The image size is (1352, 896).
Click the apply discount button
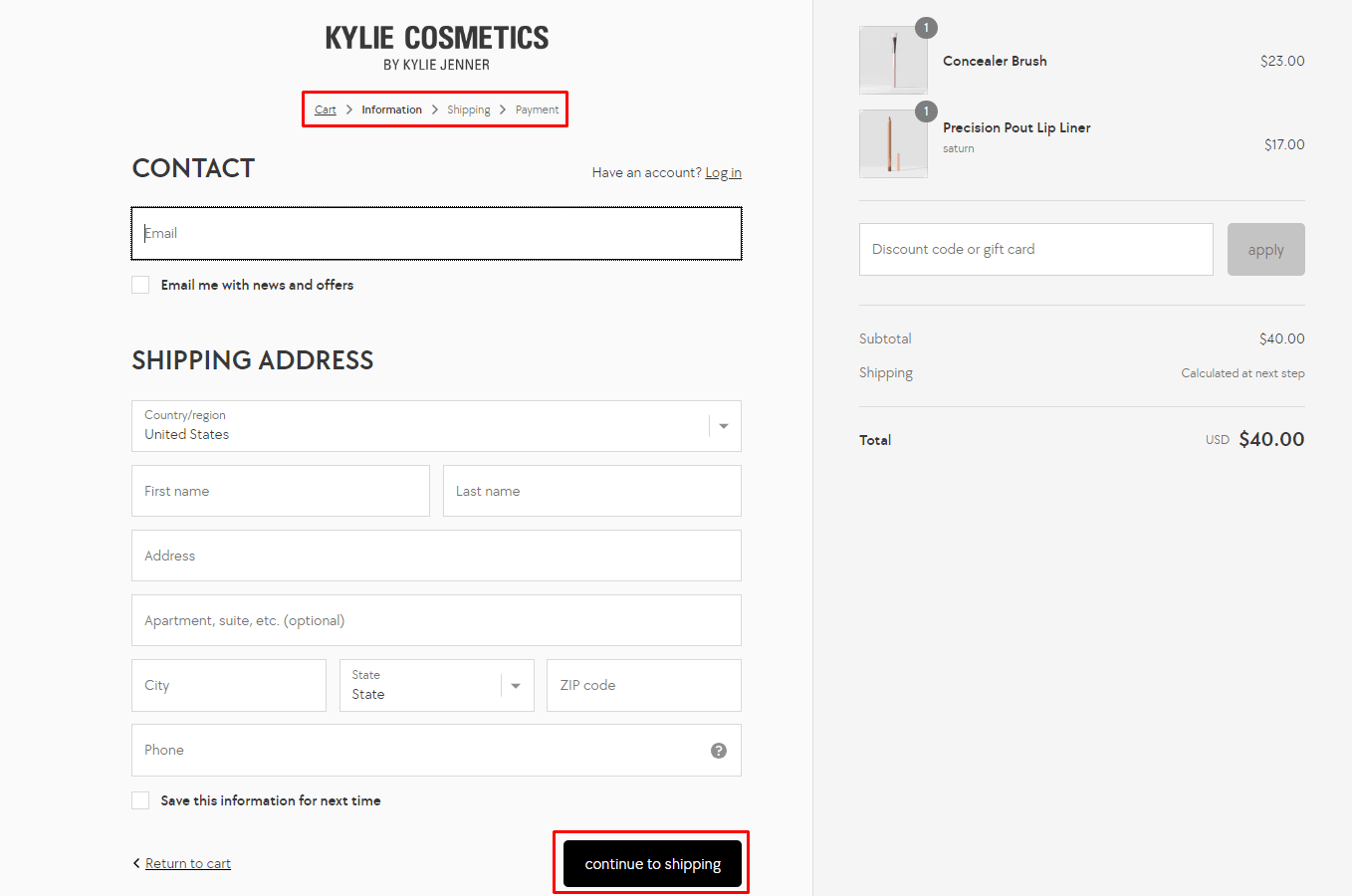[1265, 249]
